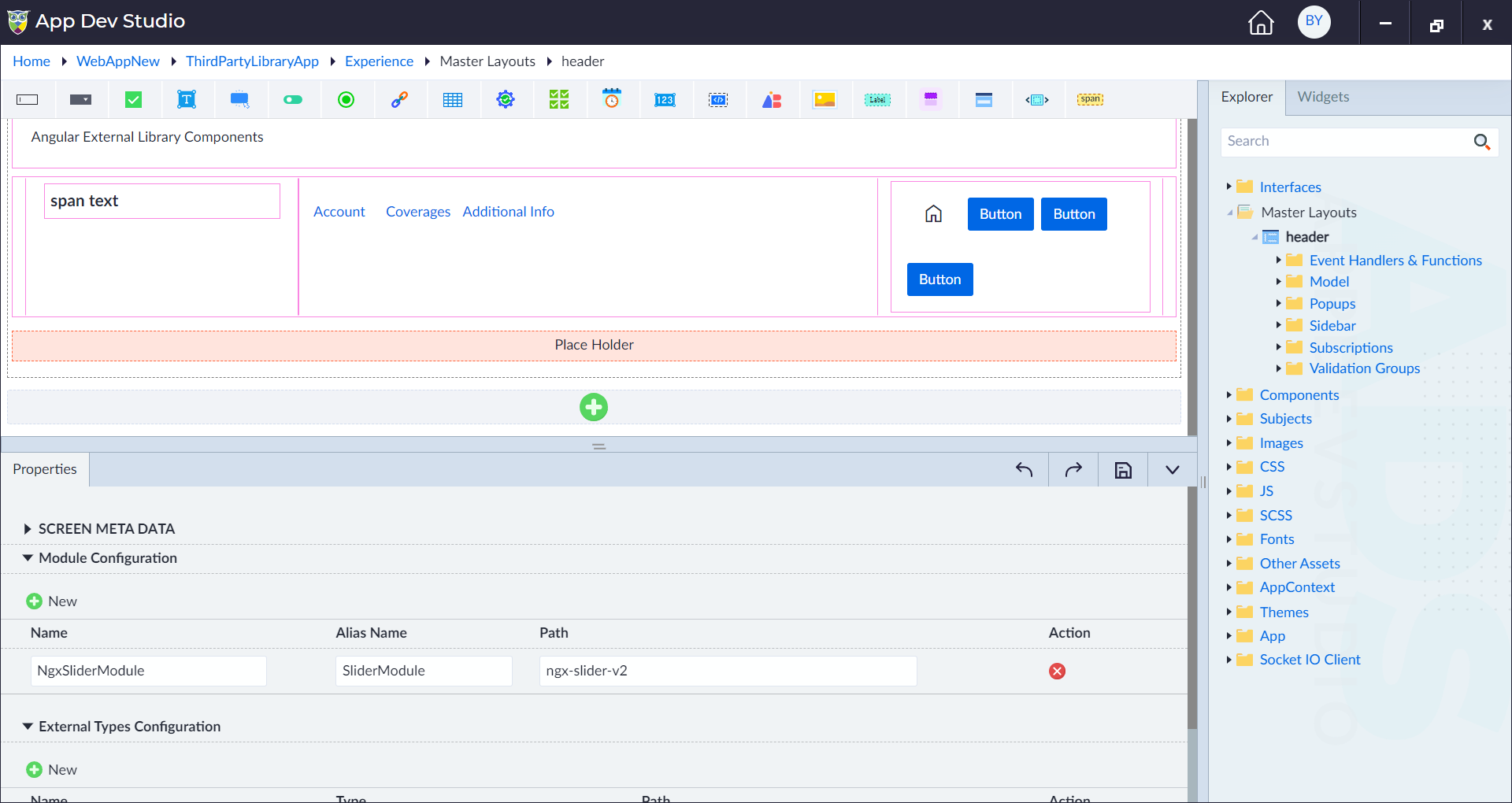Expand Event Handlers & Functions folder

[1278, 260]
